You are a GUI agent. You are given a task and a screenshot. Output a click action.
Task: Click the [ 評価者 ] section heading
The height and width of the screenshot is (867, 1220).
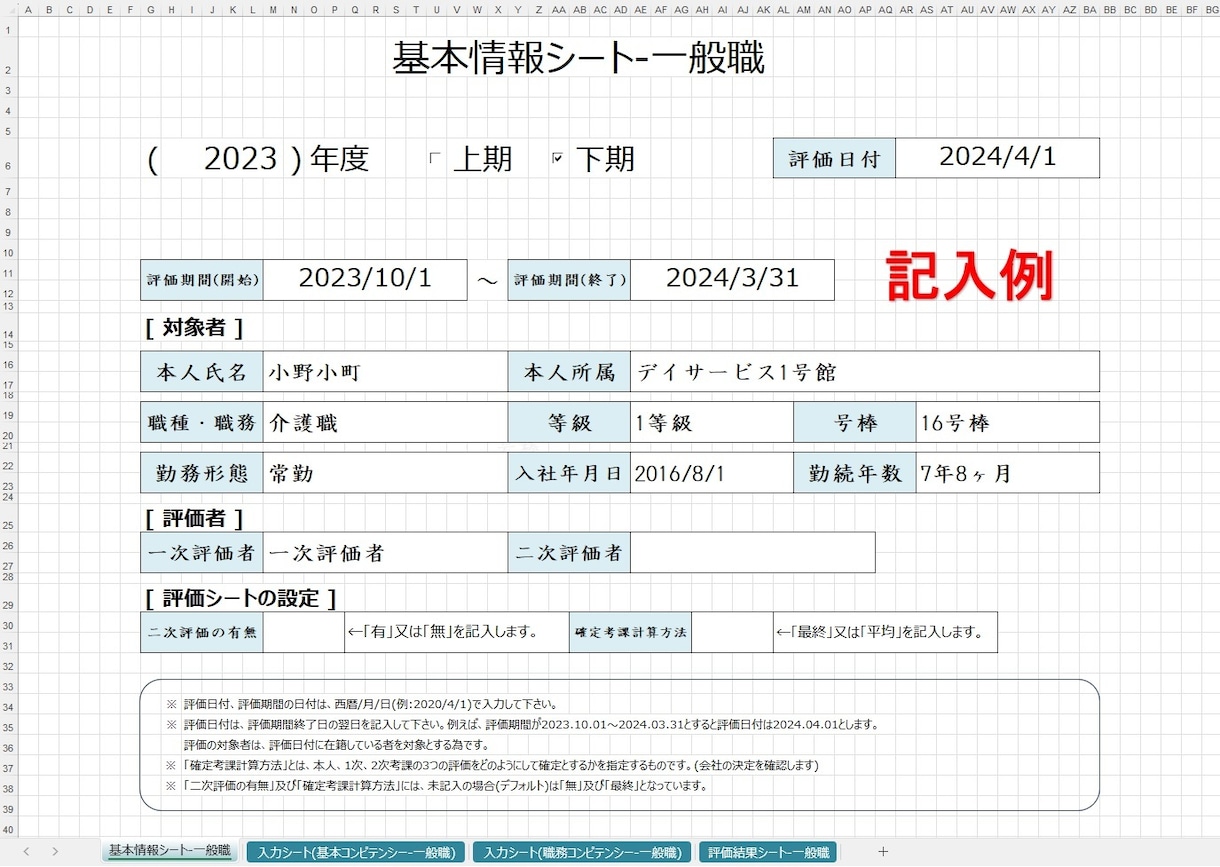pyautogui.click(x=194, y=518)
